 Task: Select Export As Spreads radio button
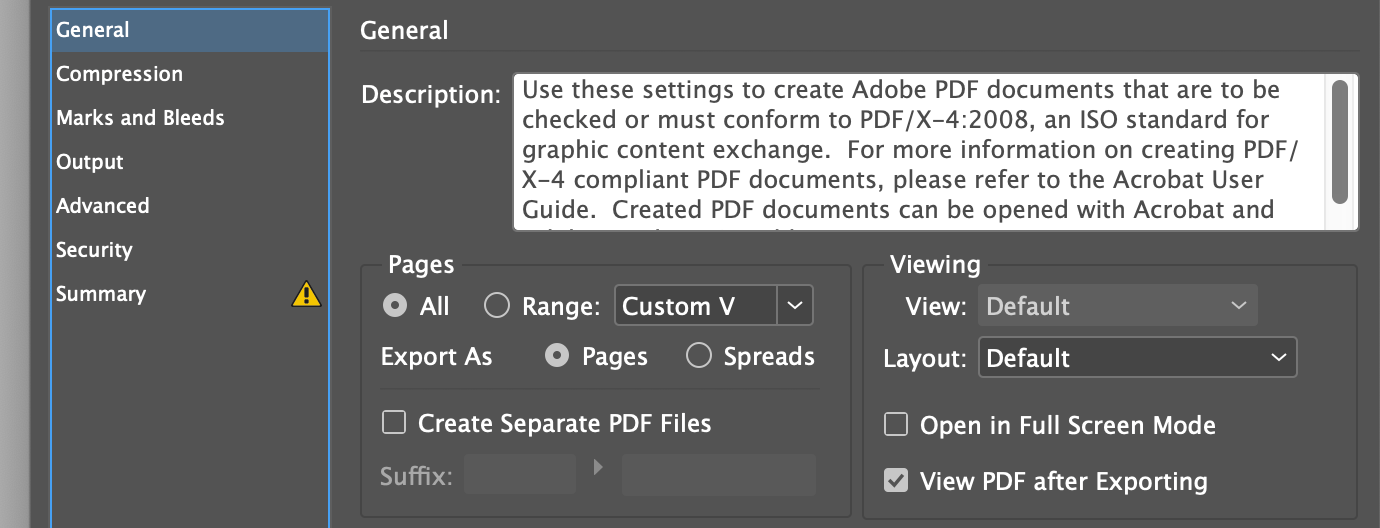click(698, 356)
